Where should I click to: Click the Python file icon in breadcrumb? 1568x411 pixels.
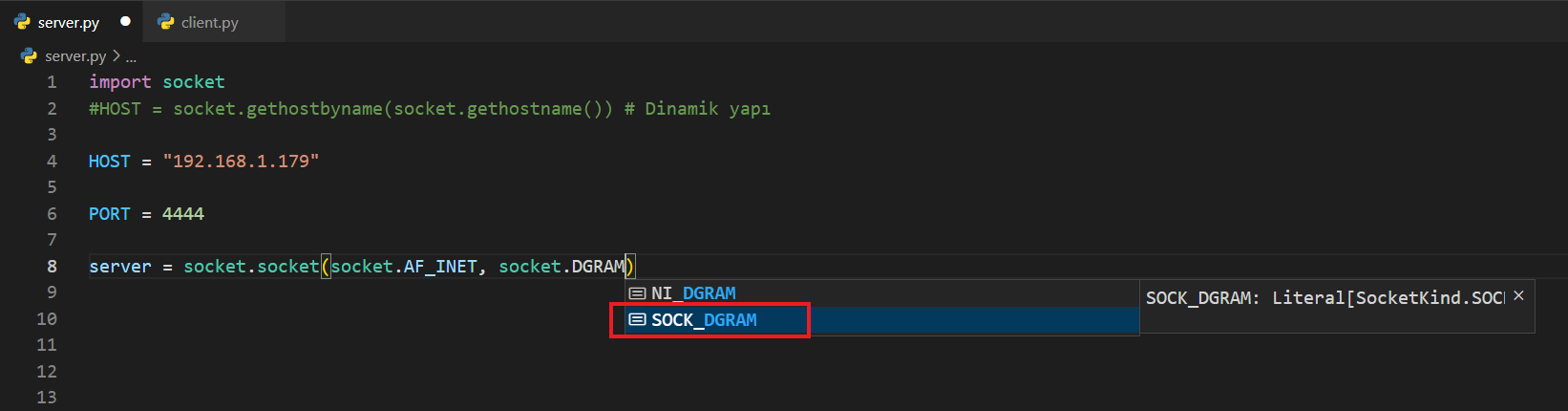coord(30,56)
